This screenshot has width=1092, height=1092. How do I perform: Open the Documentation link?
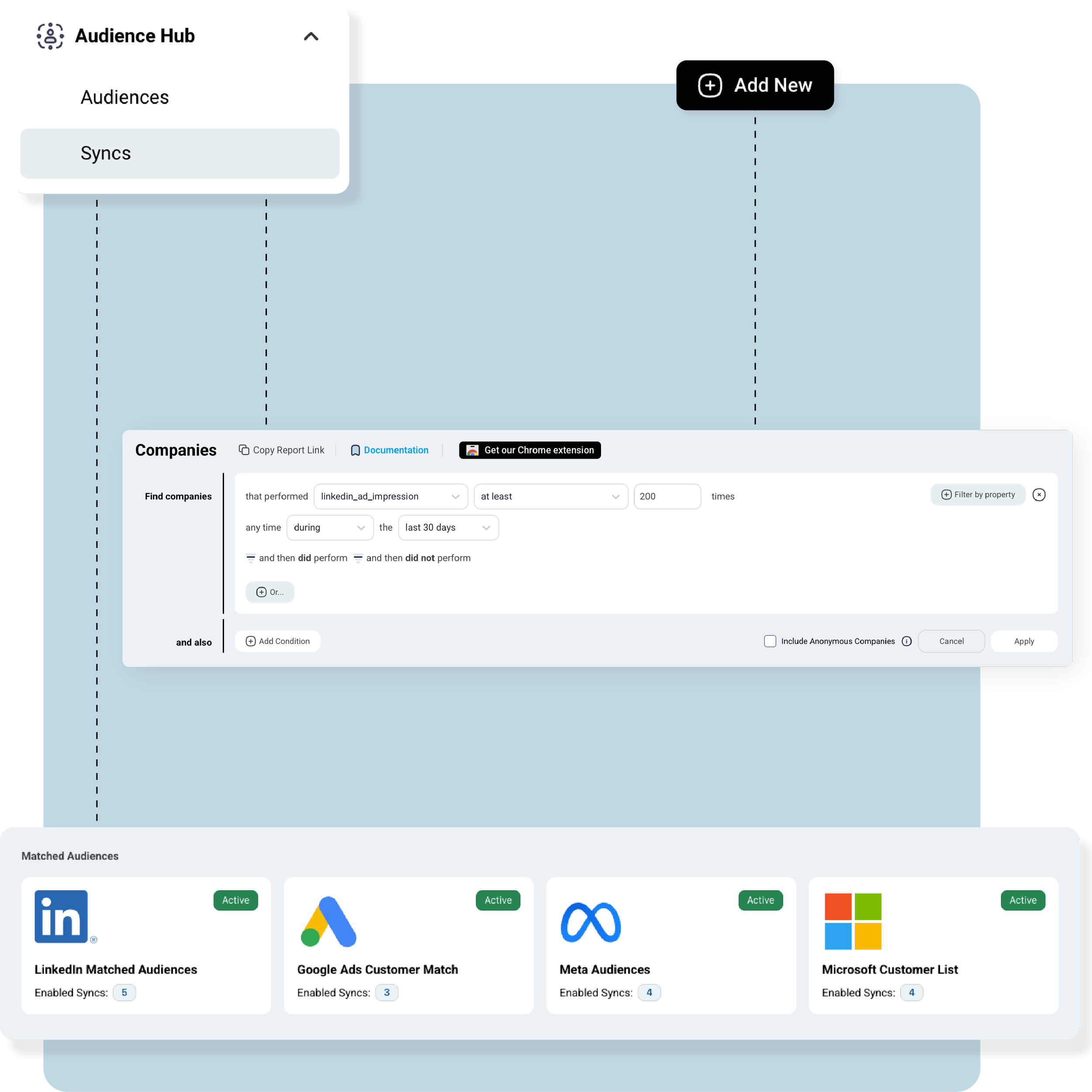[x=396, y=450]
